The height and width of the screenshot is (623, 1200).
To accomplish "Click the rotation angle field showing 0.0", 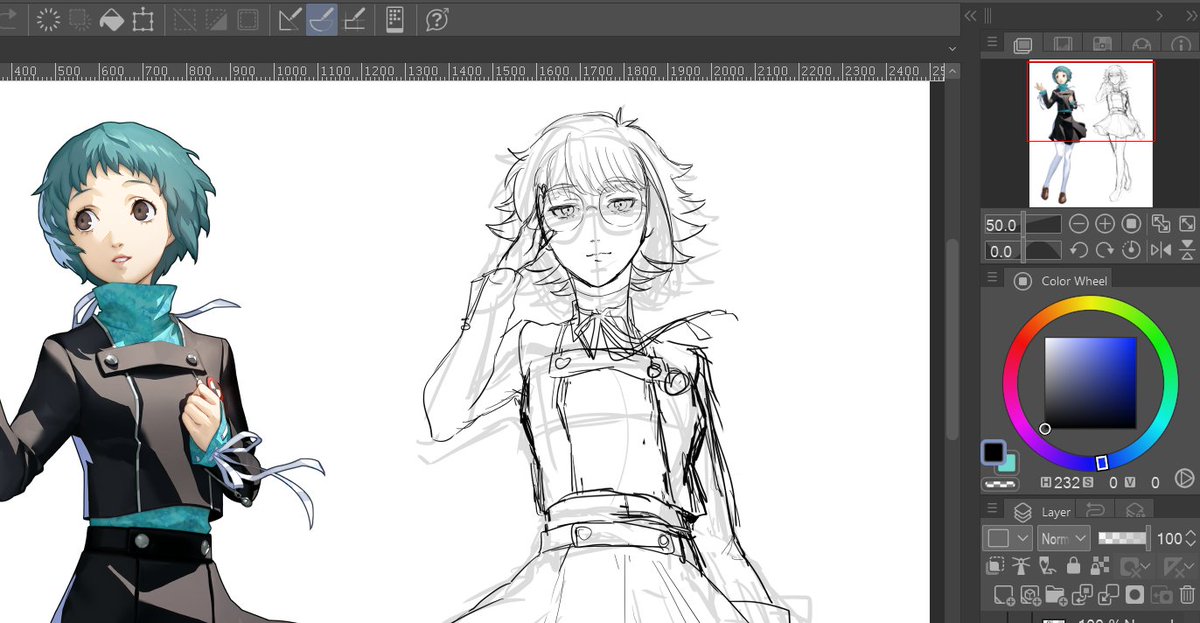I will click(x=1002, y=251).
